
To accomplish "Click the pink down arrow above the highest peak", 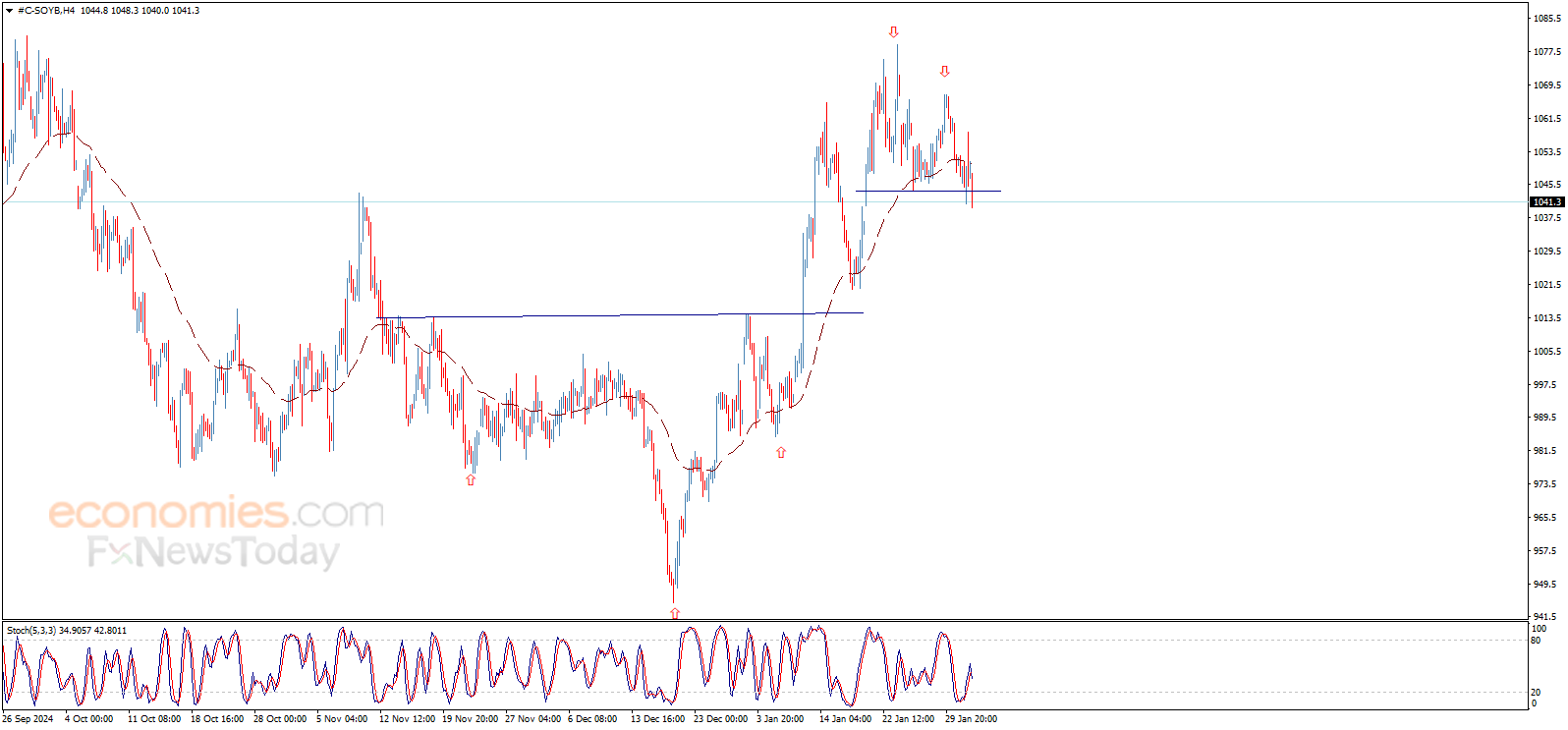I will 893,32.
